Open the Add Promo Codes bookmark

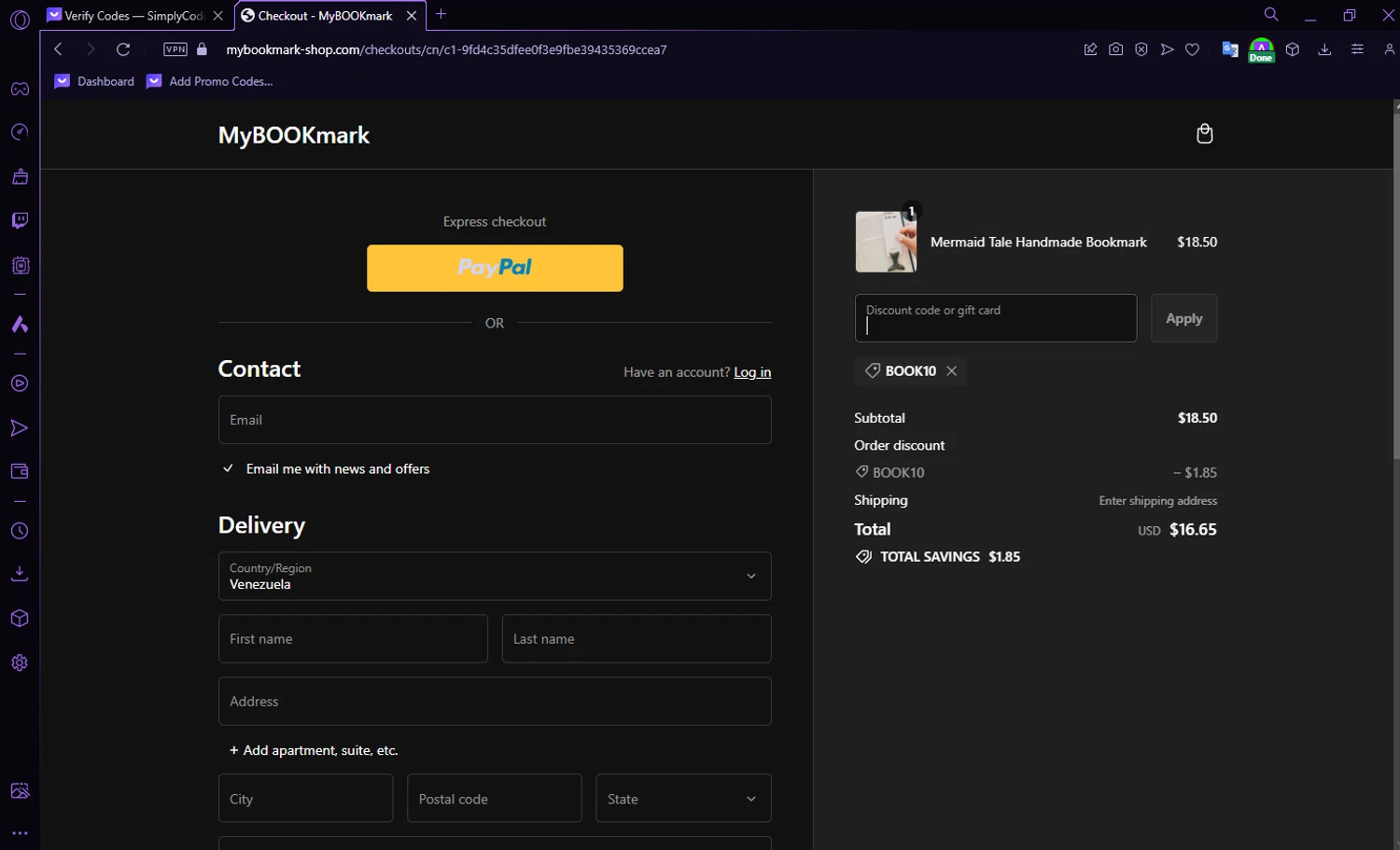[x=210, y=81]
